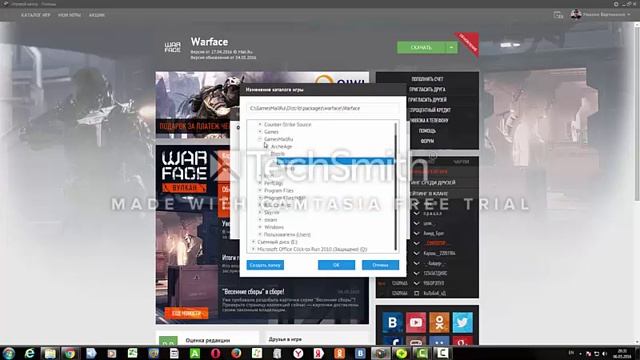Image resolution: width=640 pixels, height=360 pixels.
Task: Click the folder tree vertical scrollbar
Action: (396, 187)
